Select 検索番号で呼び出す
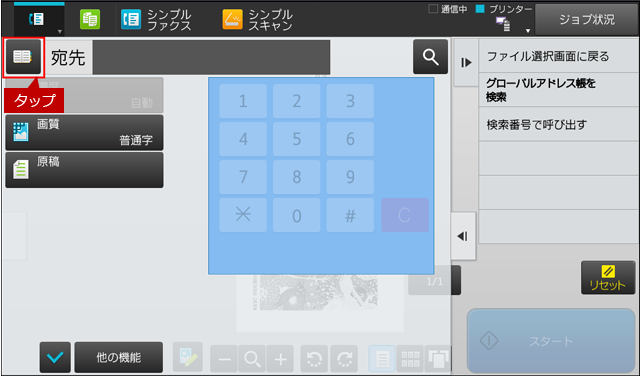This screenshot has width=640, height=376. click(x=558, y=125)
